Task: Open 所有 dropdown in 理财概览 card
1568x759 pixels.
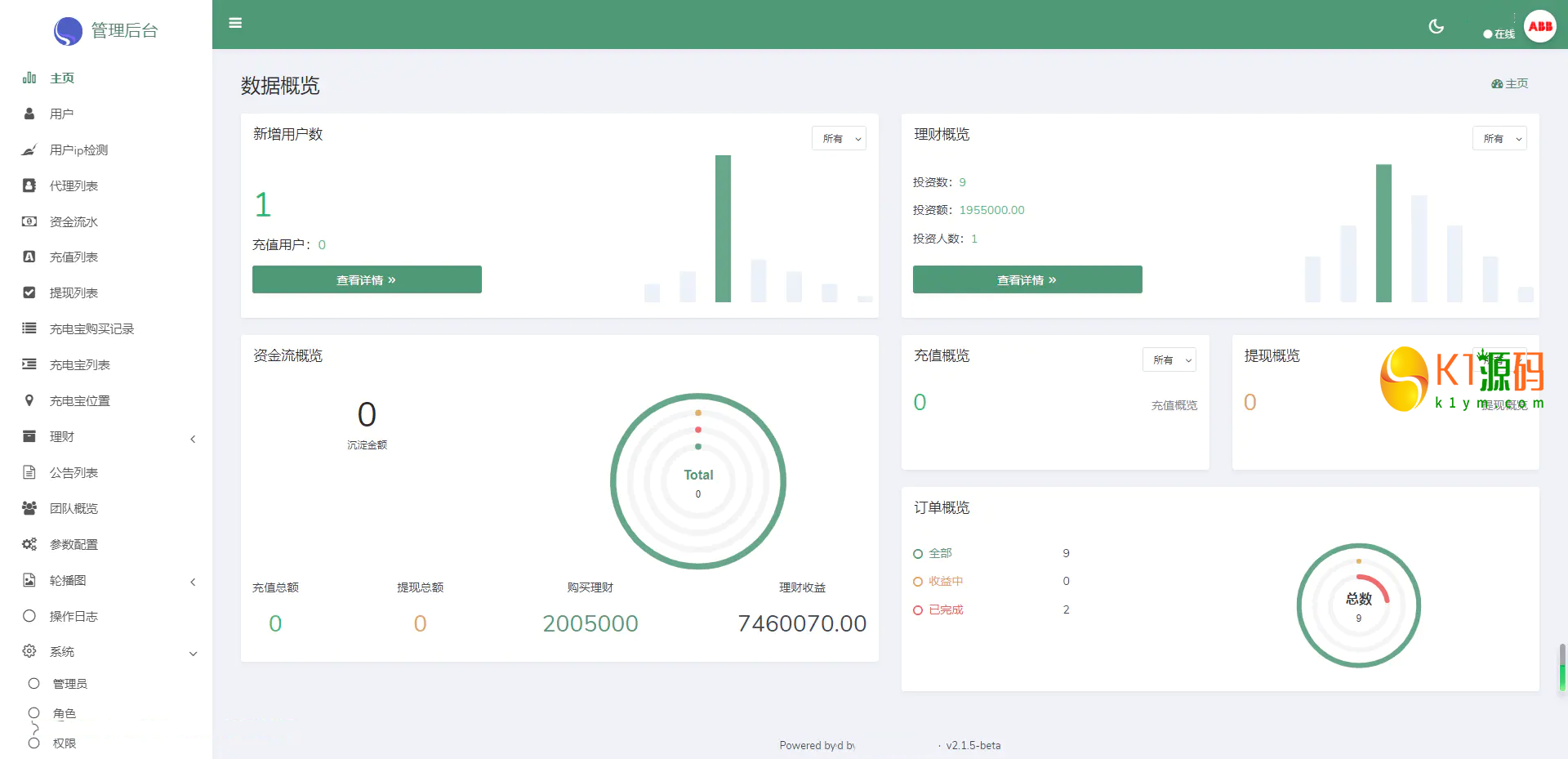Action: [1499, 138]
